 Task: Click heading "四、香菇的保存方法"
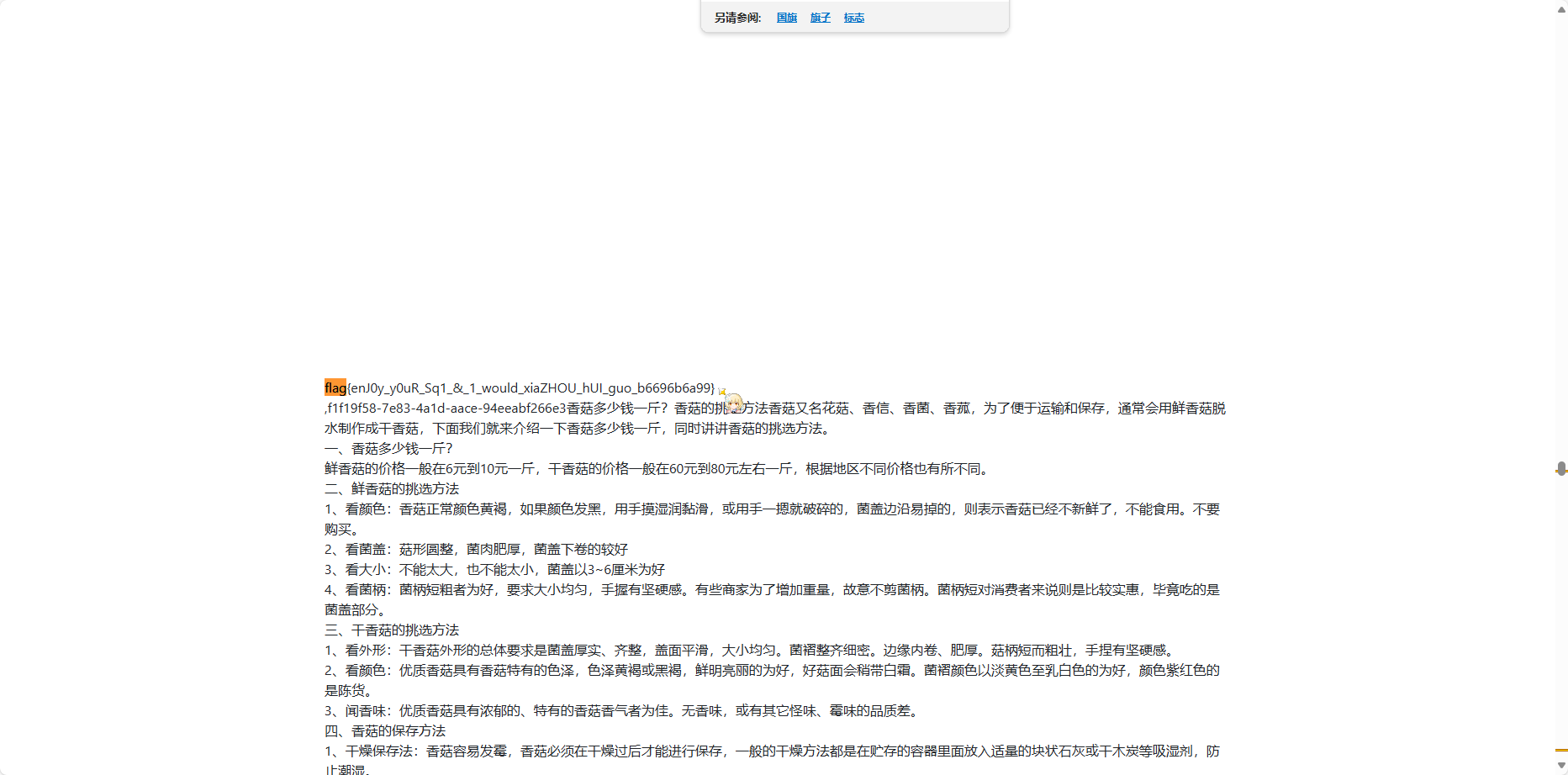pyautogui.click(x=385, y=730)
